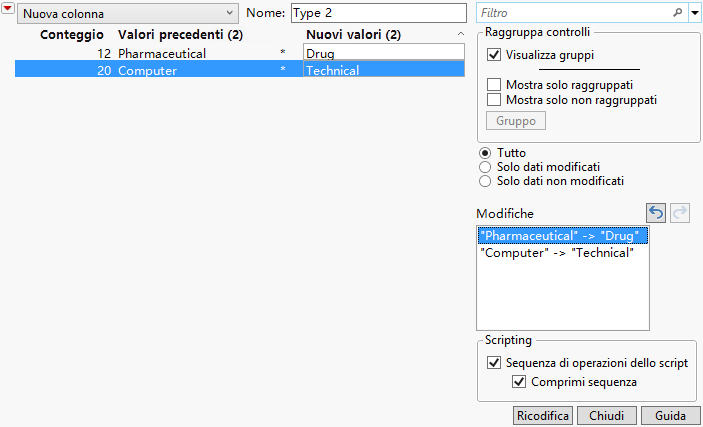Select the Tutto radio button

click(486, 153)
